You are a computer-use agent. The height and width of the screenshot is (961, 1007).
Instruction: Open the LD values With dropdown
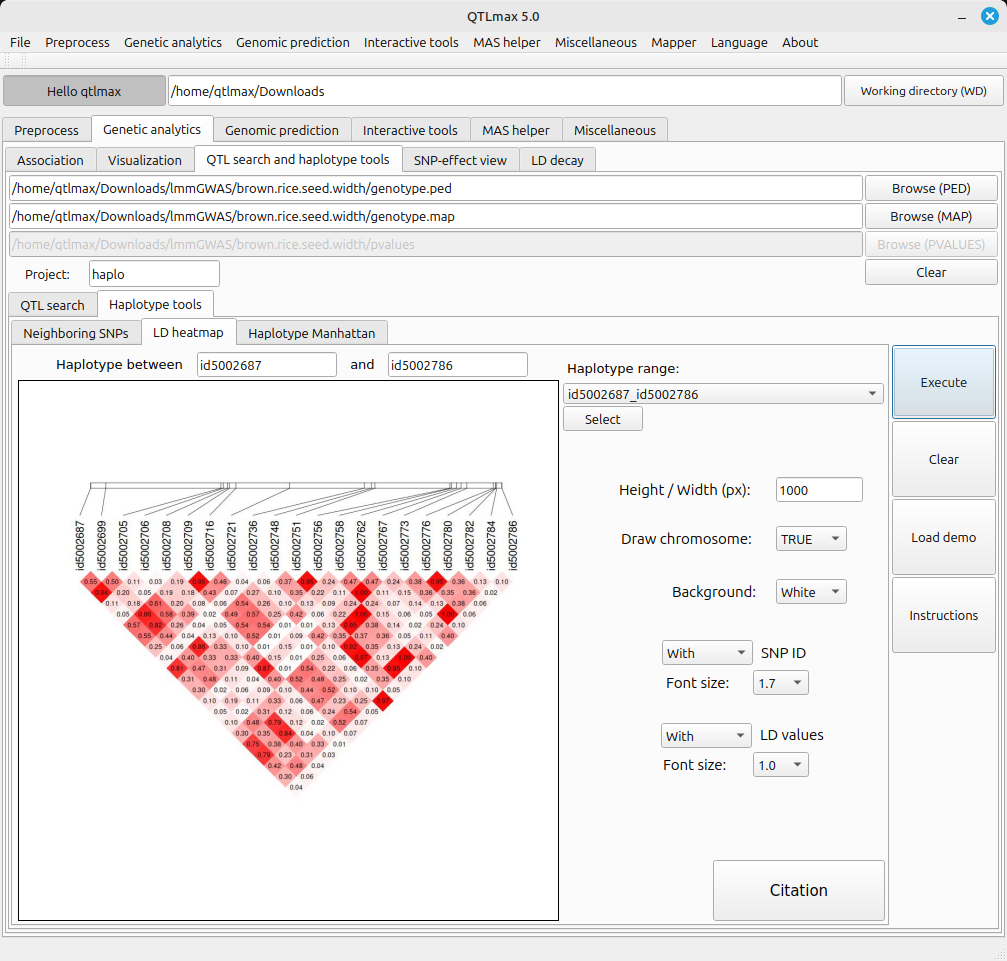(x=706, y=736)
